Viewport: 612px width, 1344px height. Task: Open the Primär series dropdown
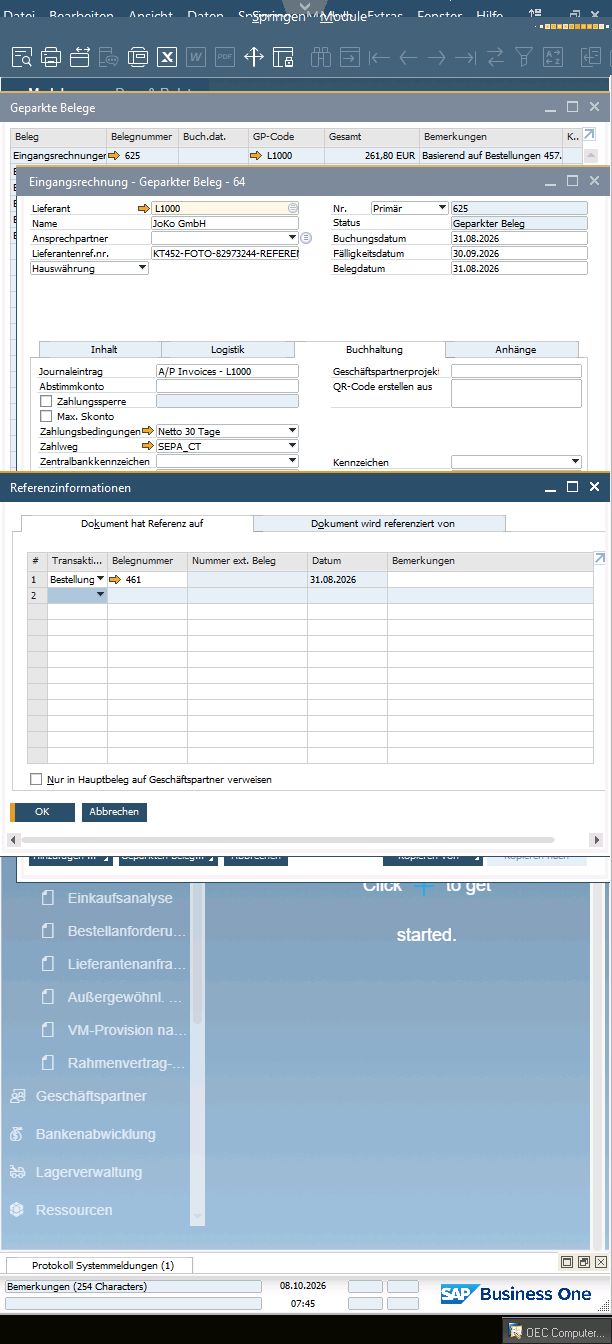442,208
